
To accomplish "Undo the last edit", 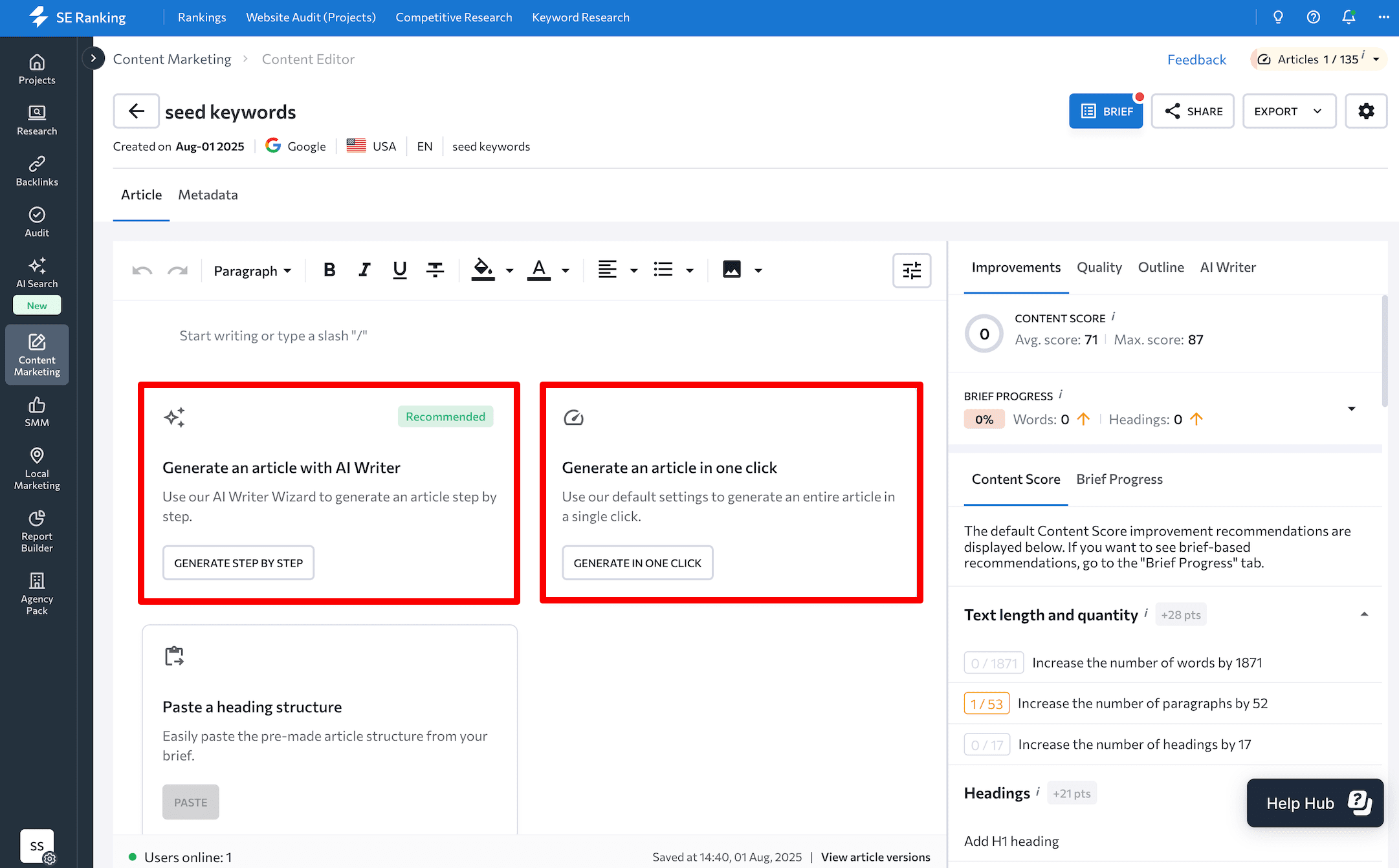I will 142,270.
